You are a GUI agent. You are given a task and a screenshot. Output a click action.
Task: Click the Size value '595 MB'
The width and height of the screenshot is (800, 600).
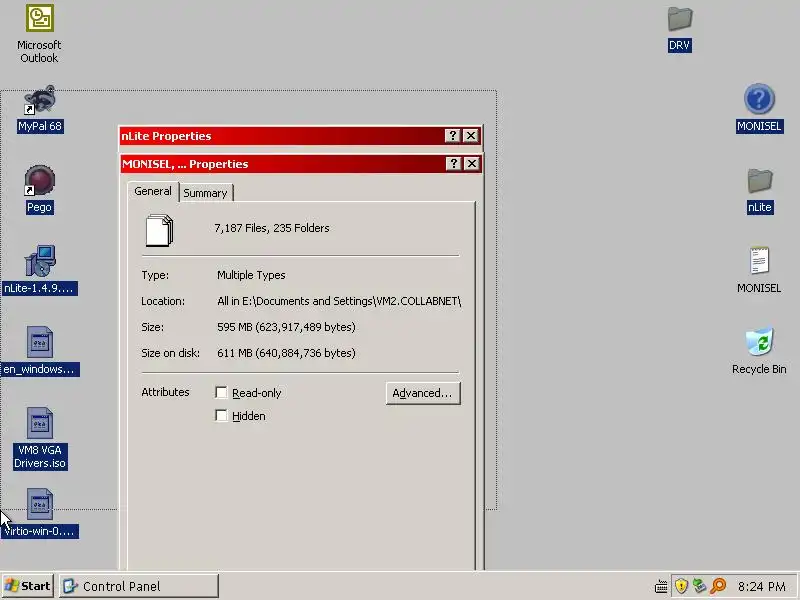pyautogui.click(x=286, y=327)
